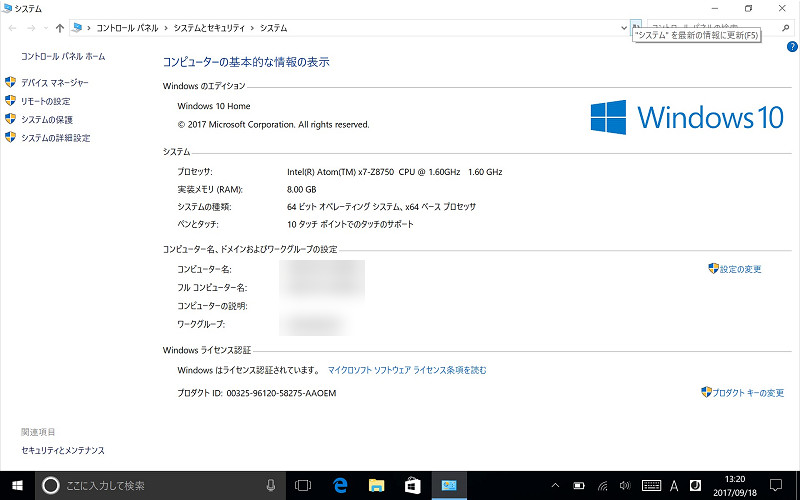Open System protection (システムの保護) link
Screen dimensions: 800x500
(47, 119)
